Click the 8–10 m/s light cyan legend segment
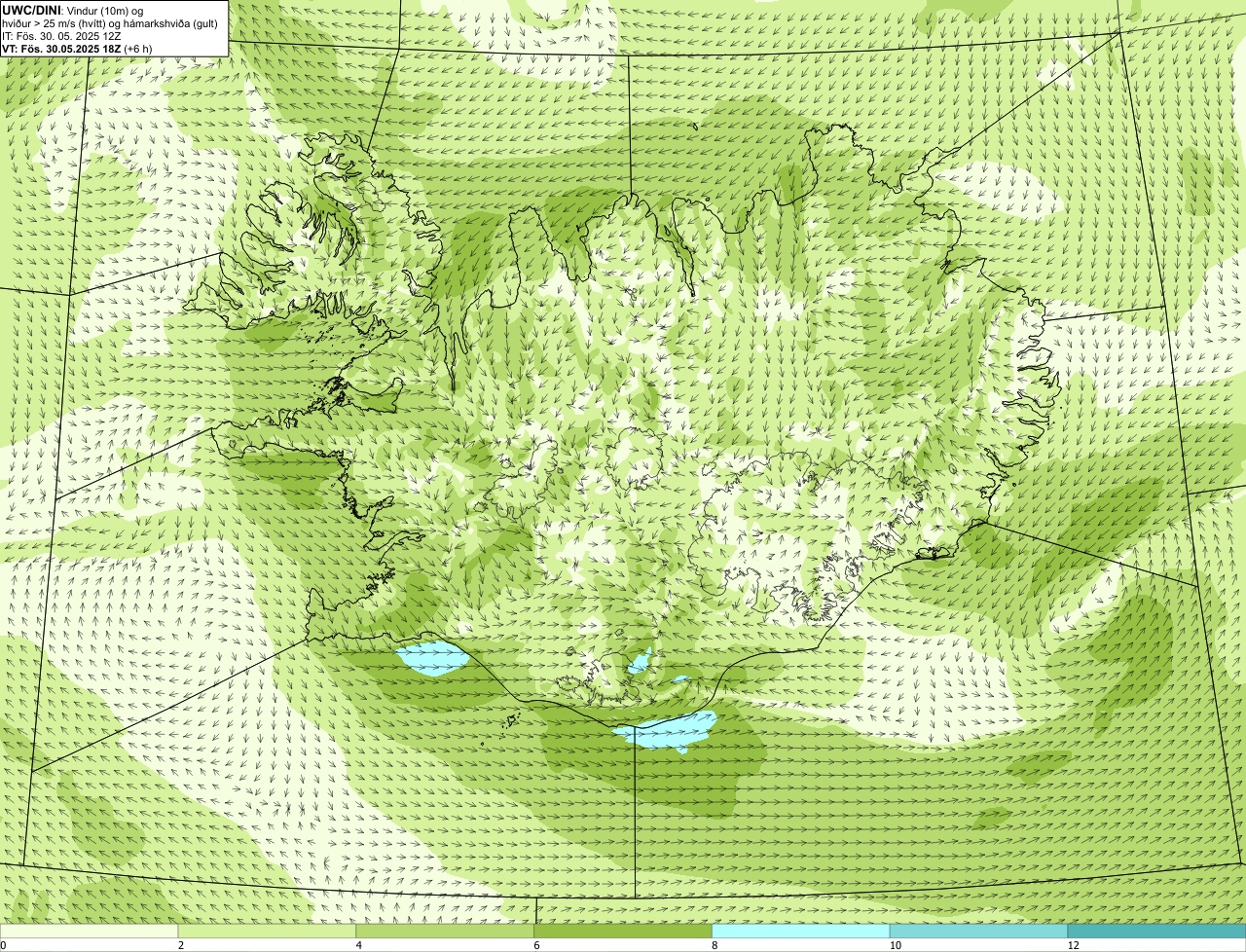 pos(801,931)
